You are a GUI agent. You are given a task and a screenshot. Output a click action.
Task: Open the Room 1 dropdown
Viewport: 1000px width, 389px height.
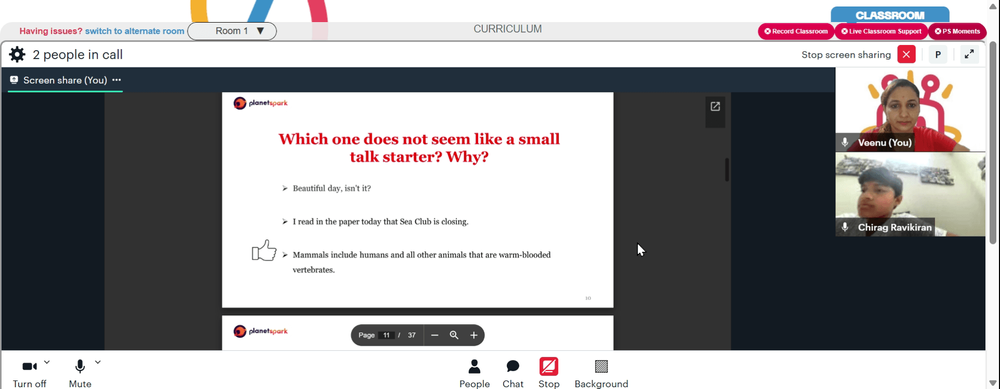232,31
